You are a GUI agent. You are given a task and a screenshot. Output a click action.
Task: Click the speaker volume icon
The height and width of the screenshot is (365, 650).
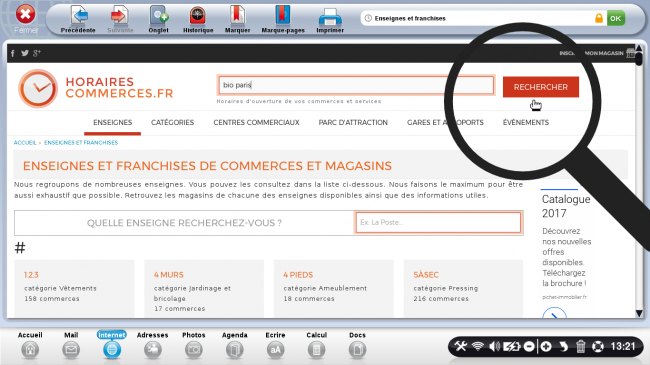(x=494, y=346)
